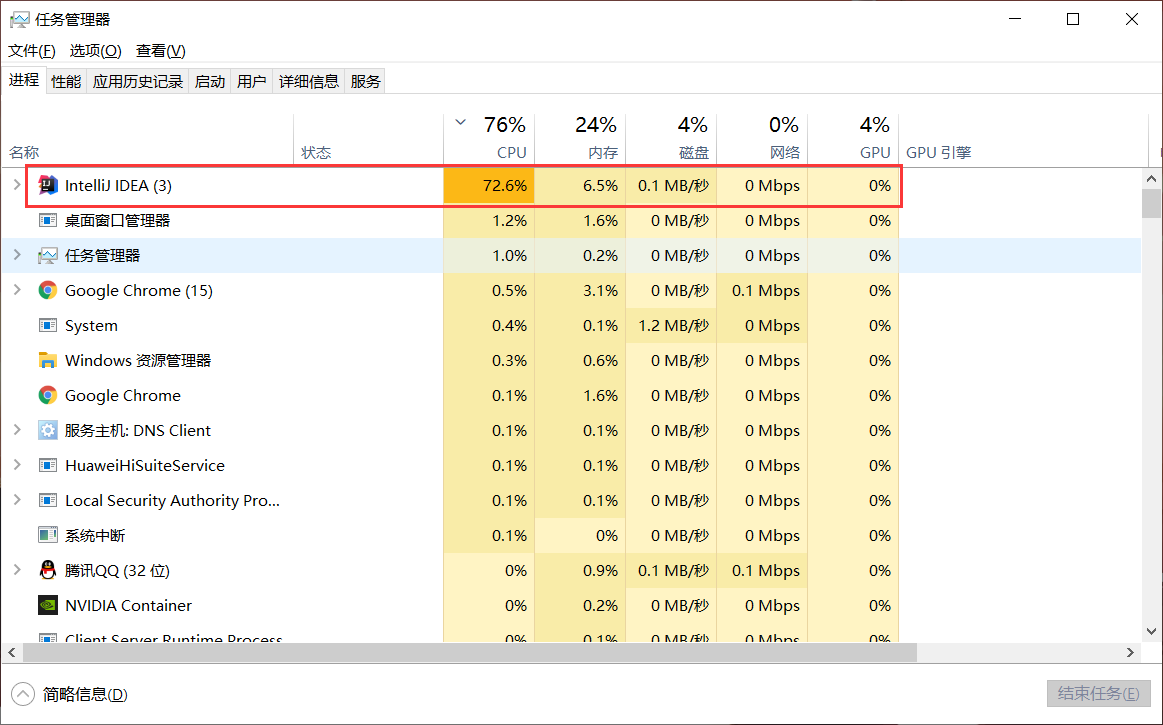Viewport: 1163px width, 725px height.
Task: Click the IntelliJ IDEA process icon
Action: coord(48,186)
